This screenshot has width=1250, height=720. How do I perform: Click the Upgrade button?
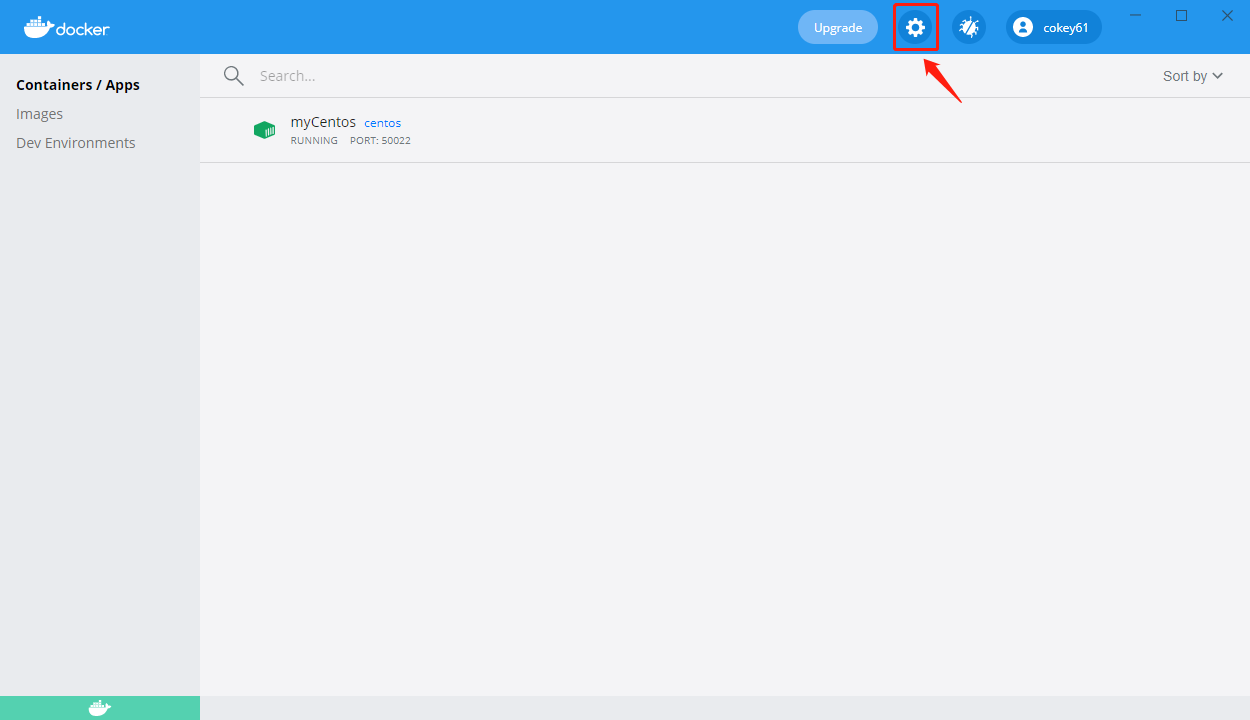pyautogui.click(x=837, y=27)
